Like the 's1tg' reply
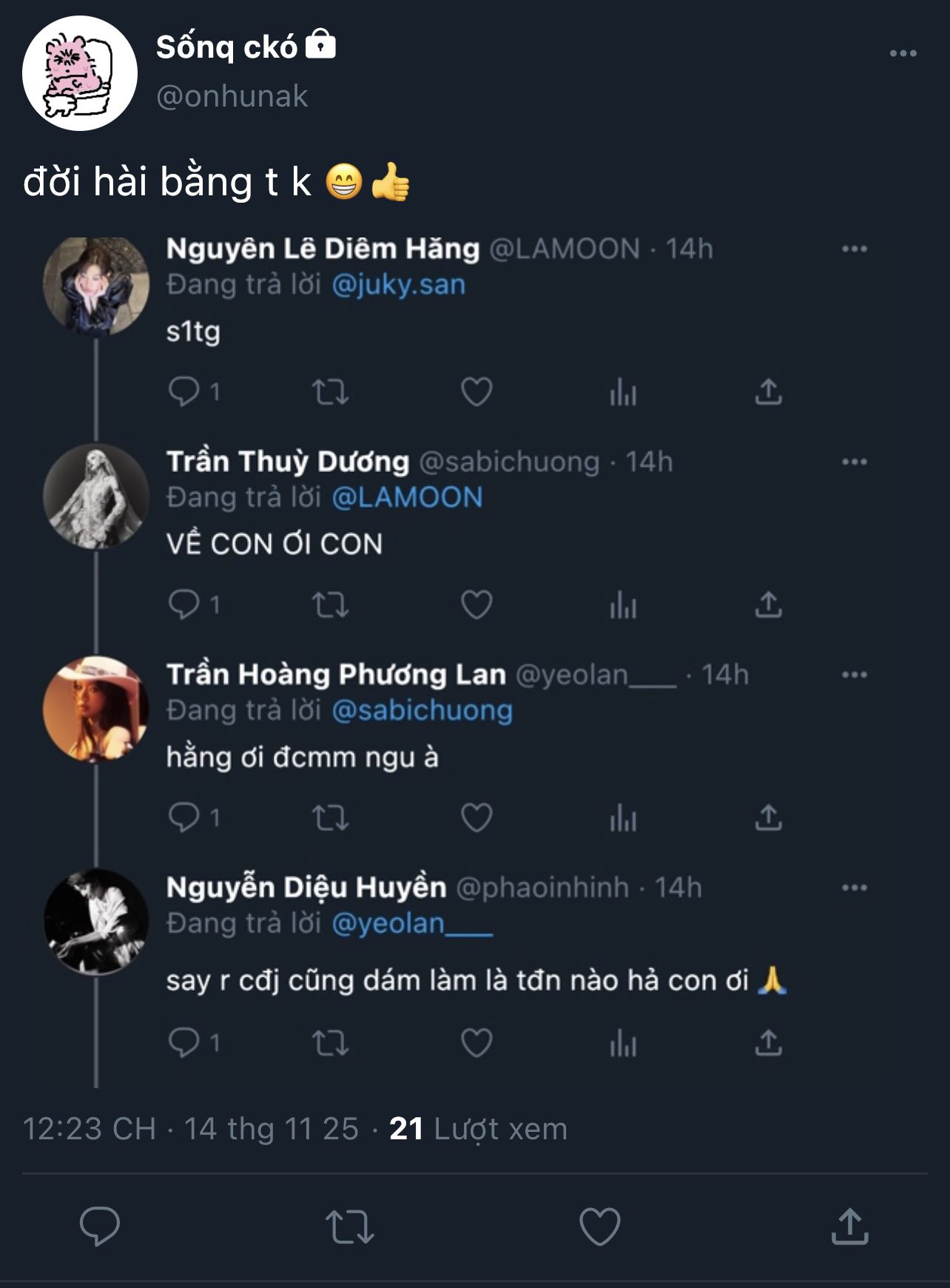 pos(476,392)
